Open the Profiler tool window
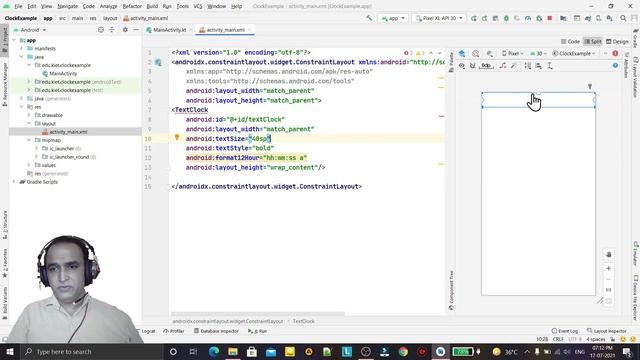This screenshot has height=360, width=640. click(x=174, y=331)
